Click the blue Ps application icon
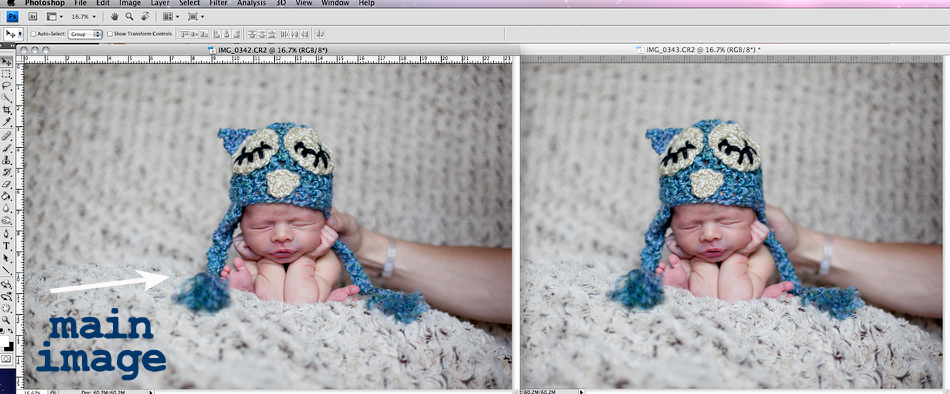Screen dimensions: 950x394 coord(12,16)
